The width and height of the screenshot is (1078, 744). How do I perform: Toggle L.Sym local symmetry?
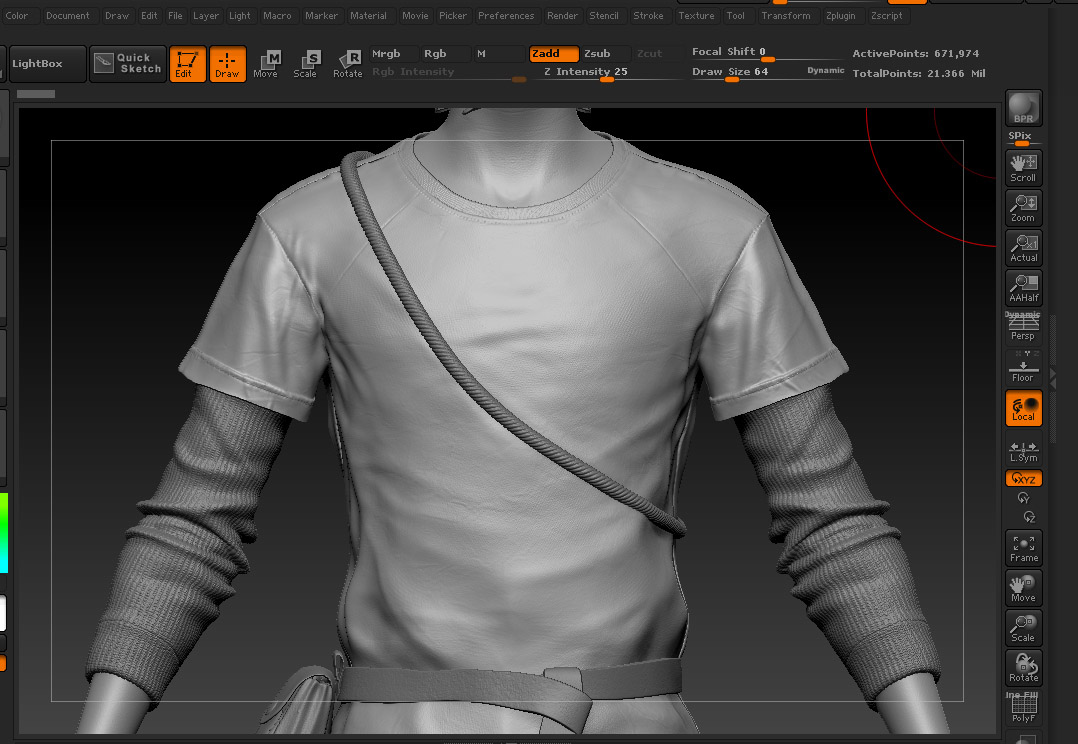click(x=1023, y=449)
